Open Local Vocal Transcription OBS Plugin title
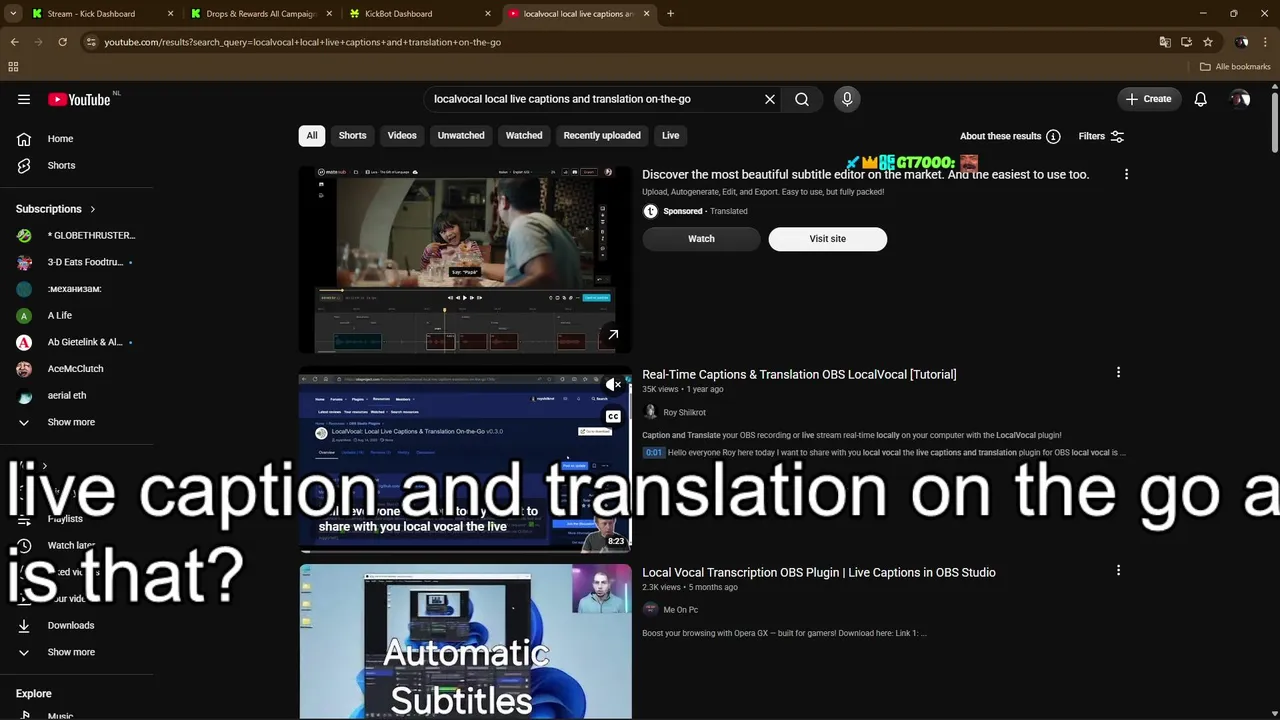 819,572
